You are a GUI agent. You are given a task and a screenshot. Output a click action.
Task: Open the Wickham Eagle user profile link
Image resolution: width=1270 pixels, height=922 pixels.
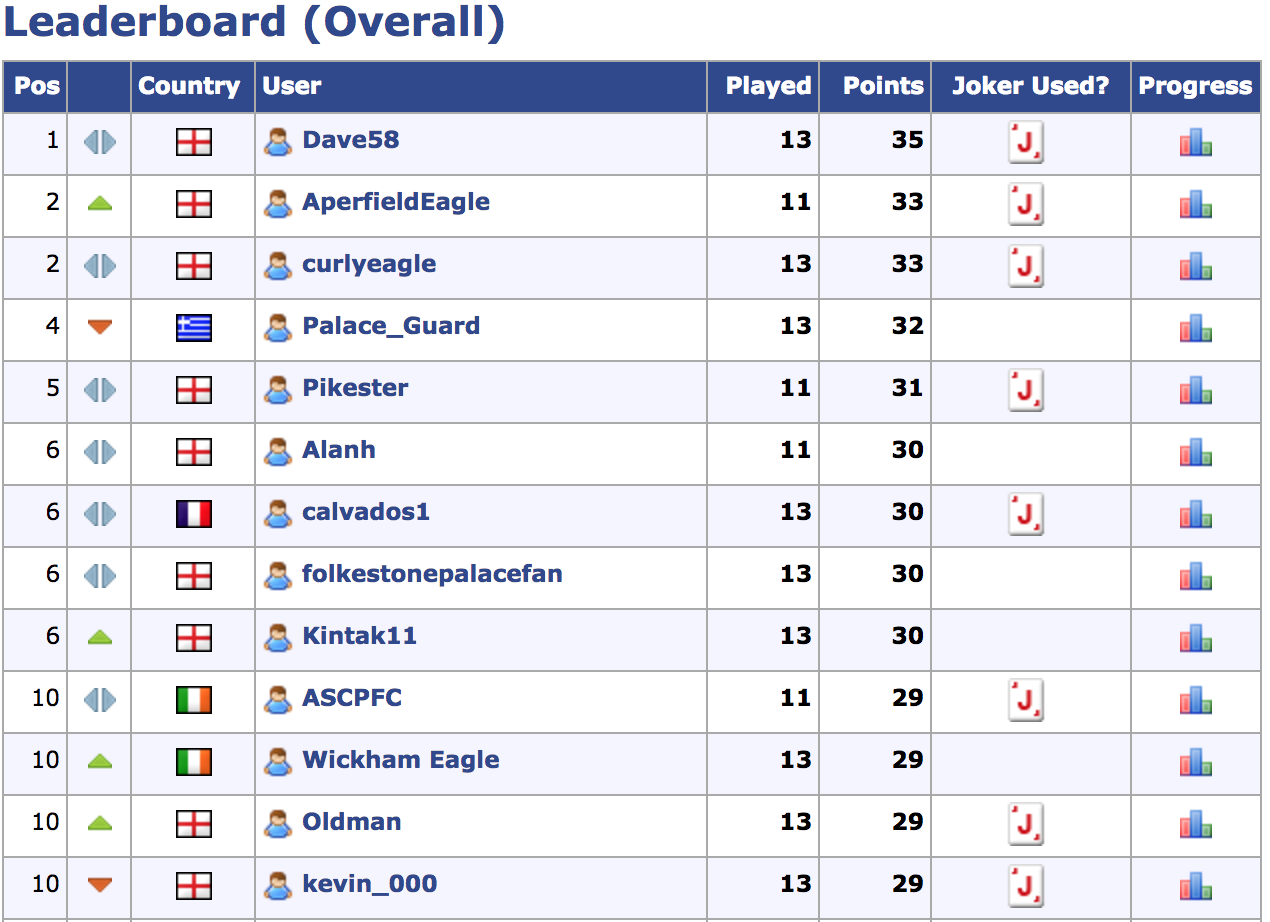pyautogui.click(x=400, y=760)
